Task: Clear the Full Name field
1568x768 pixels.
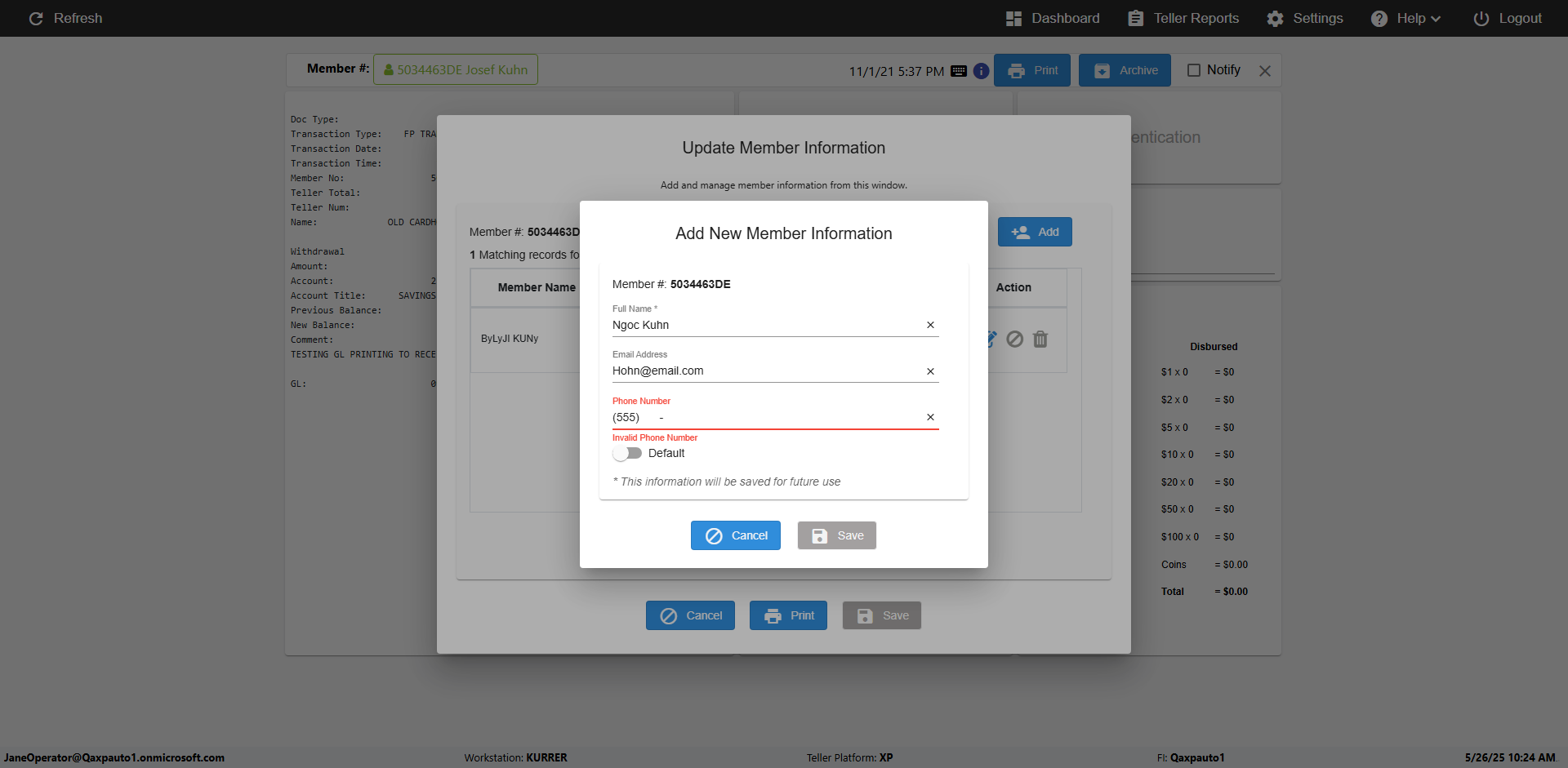Action: [x=930, y=325]
